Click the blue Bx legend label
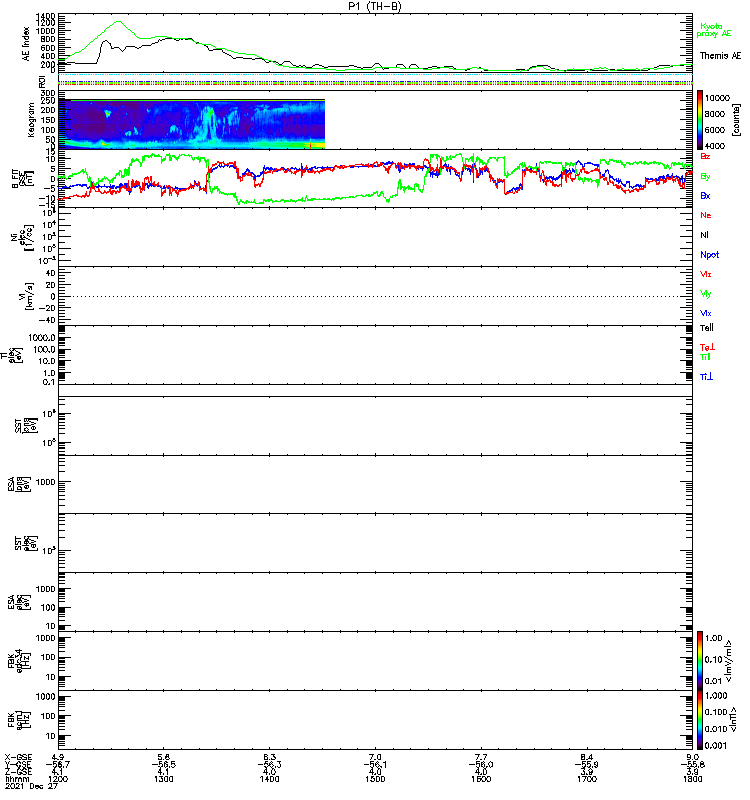This screenshot has width=750, height=800. 706,196
